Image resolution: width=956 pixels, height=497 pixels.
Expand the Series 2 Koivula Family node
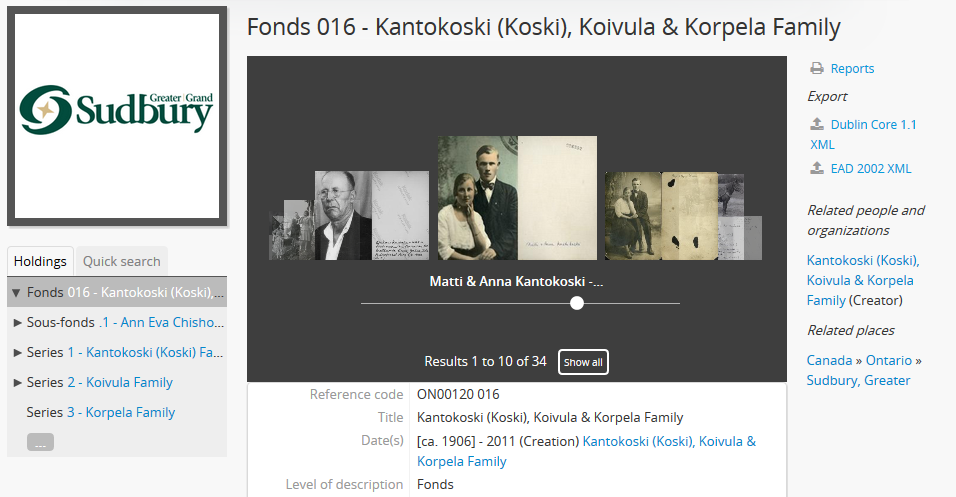pos(18,383)
